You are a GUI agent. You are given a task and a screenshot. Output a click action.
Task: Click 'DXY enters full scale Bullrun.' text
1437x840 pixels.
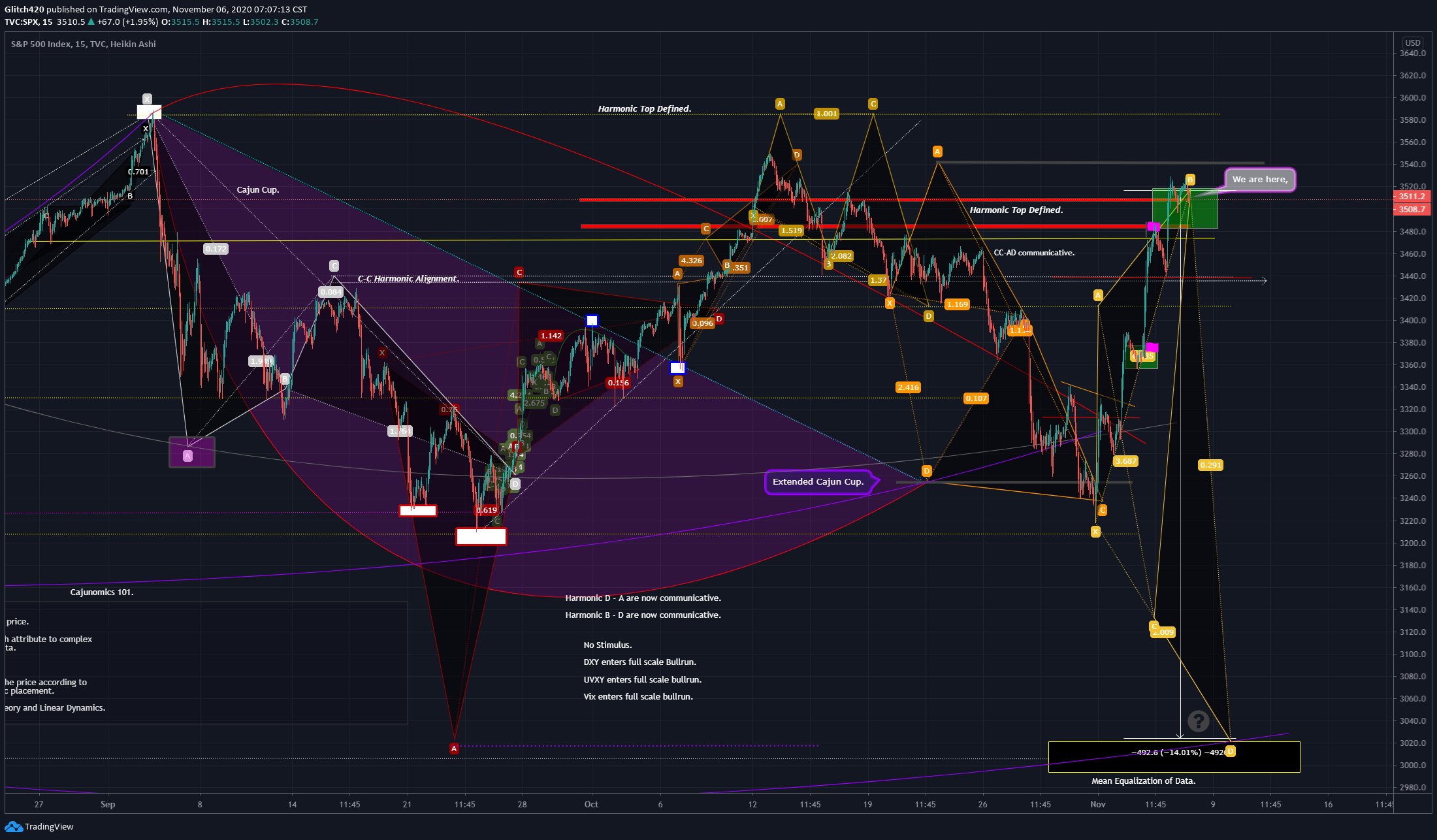[640, 662]
